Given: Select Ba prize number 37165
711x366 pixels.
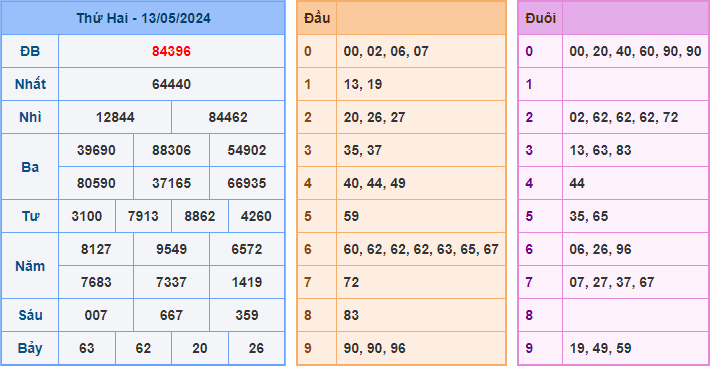Looking at the screenshot, I should click(171, 183).
